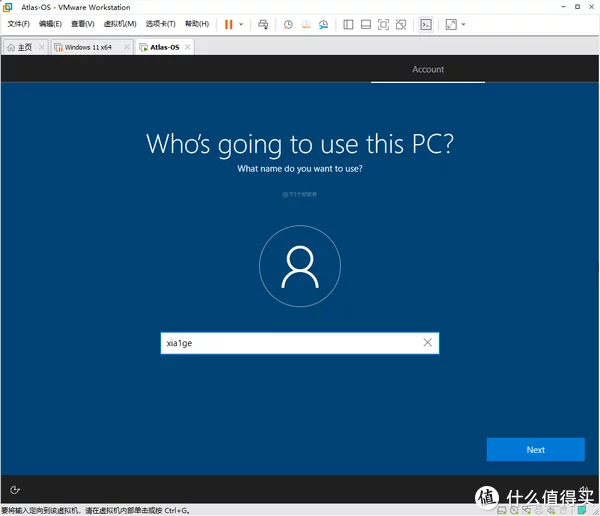Viewport: 600px width, 516px height.
Task: Click the teal message log icon in status bar
Action: pyautogui.click(x=582, y=510)
